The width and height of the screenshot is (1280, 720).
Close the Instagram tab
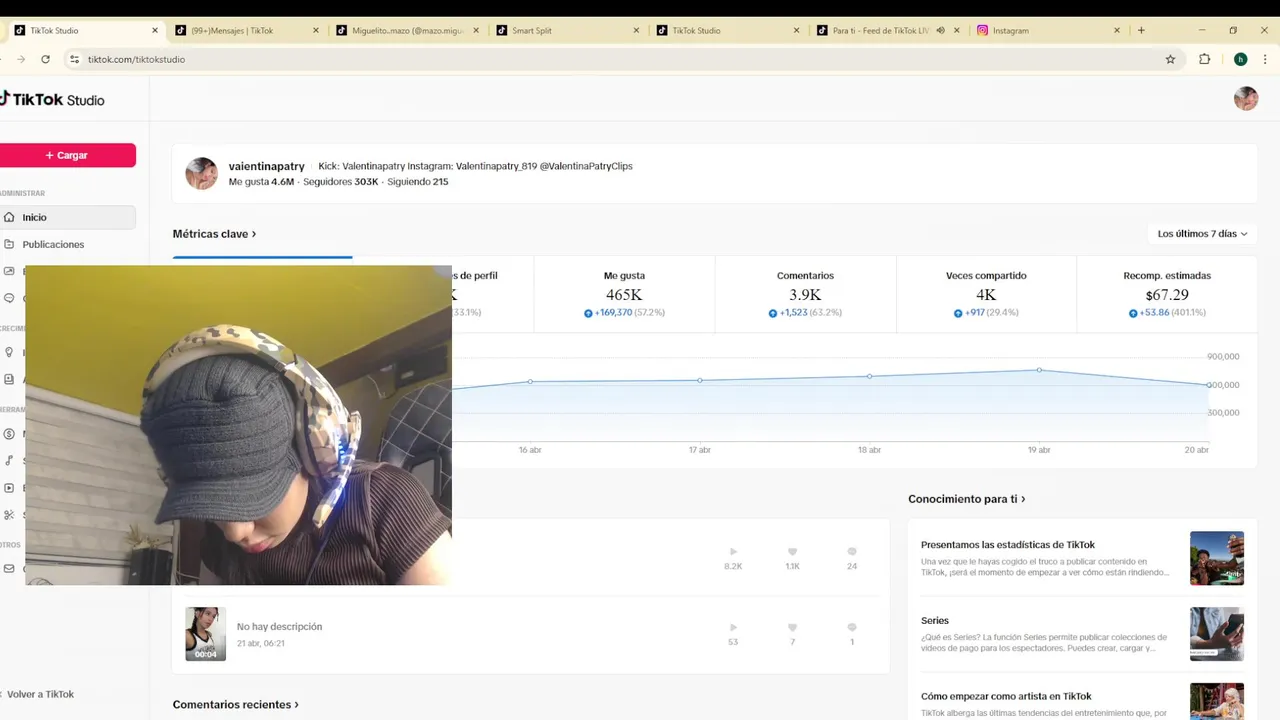(1117, 30)
